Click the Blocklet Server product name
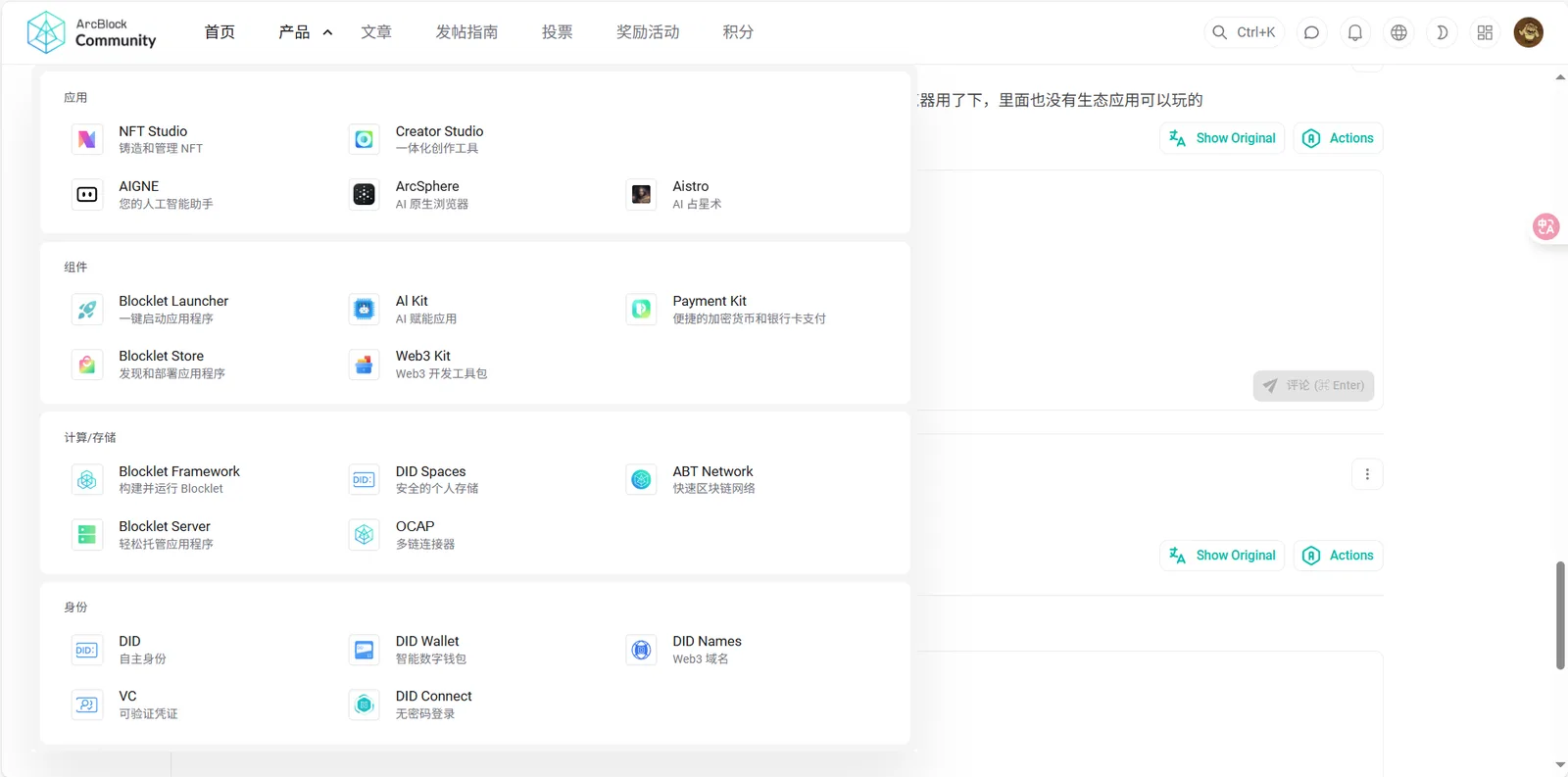 click(x=165, y=526)
